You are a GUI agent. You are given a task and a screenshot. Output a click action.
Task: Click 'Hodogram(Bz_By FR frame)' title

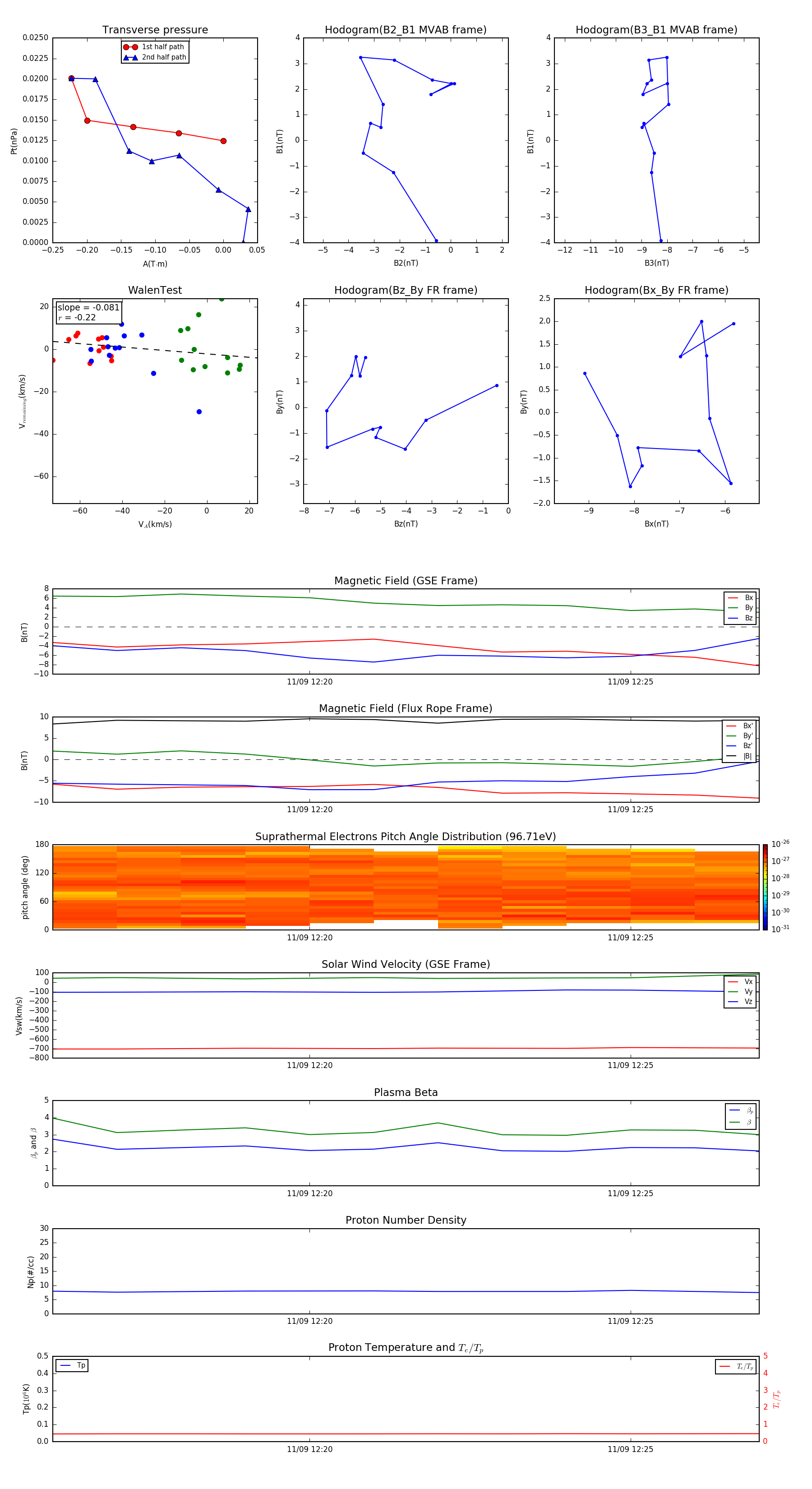(x=406, y=290)
